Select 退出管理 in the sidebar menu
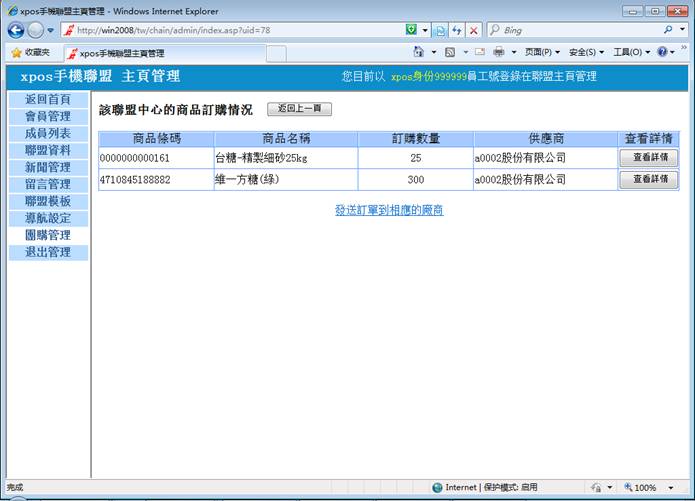This screenshot has height=501, width=695. [48, 253]
